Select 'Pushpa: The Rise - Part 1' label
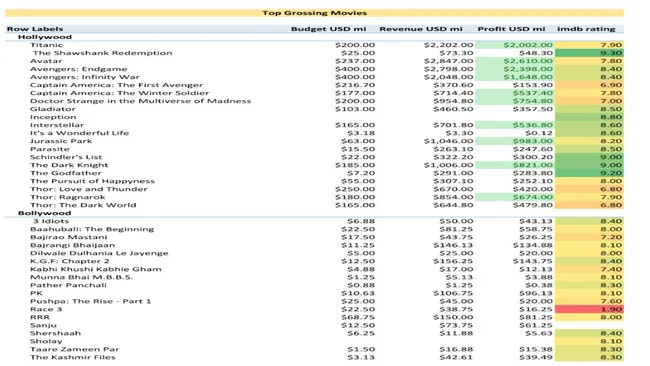 tap(91, 301)
